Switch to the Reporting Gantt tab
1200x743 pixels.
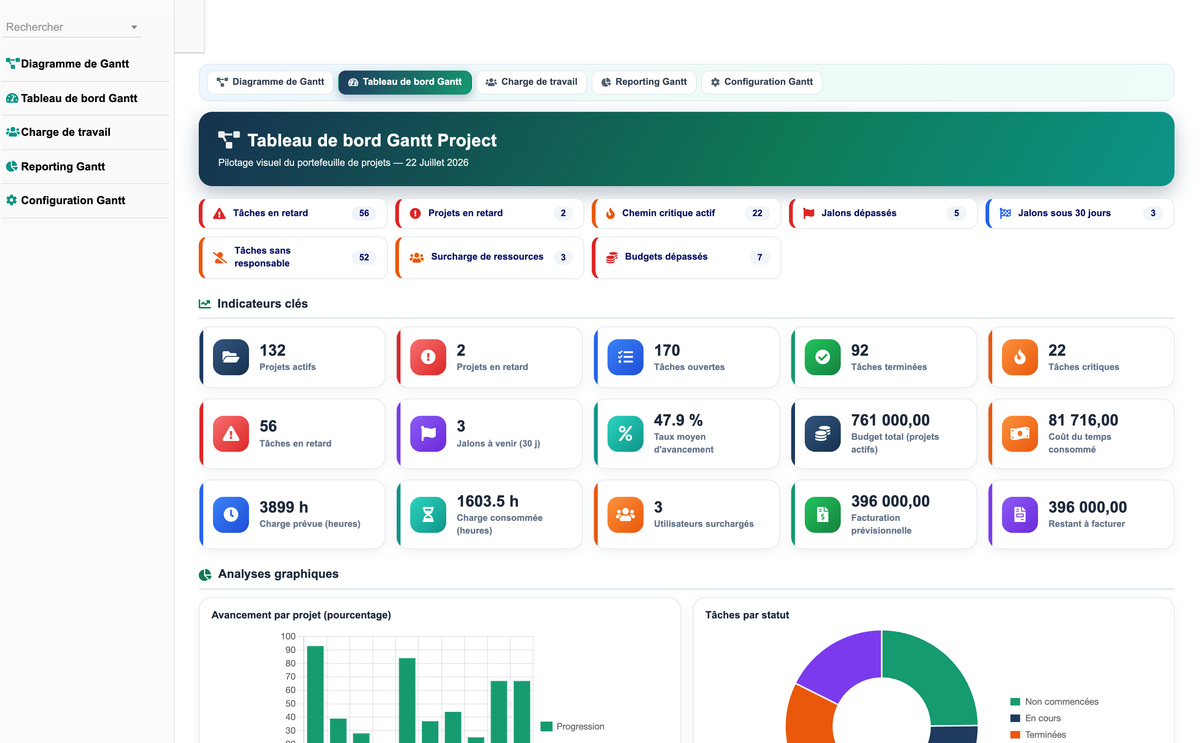pyautogui.click(x=644, y=82)
